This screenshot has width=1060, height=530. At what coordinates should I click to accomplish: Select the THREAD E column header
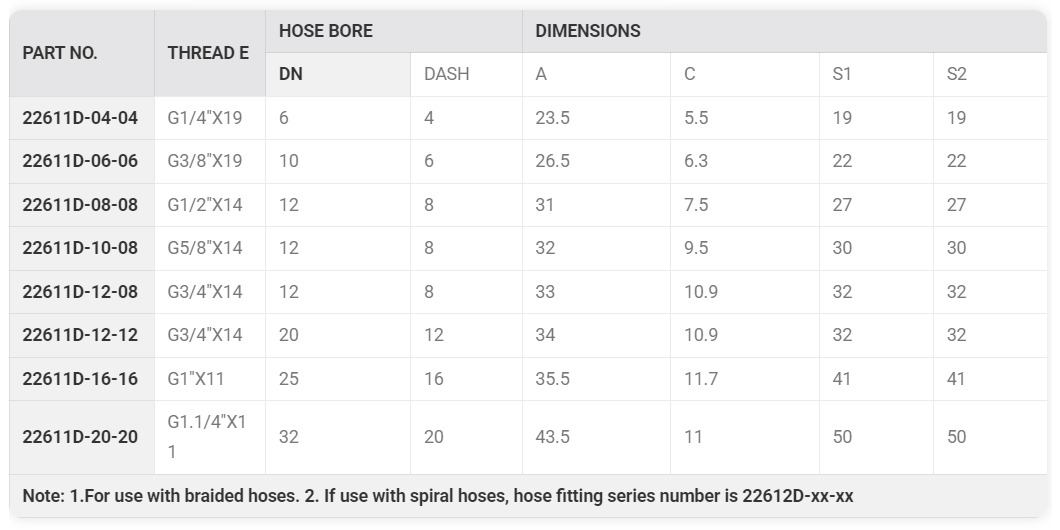click(208, 53)
